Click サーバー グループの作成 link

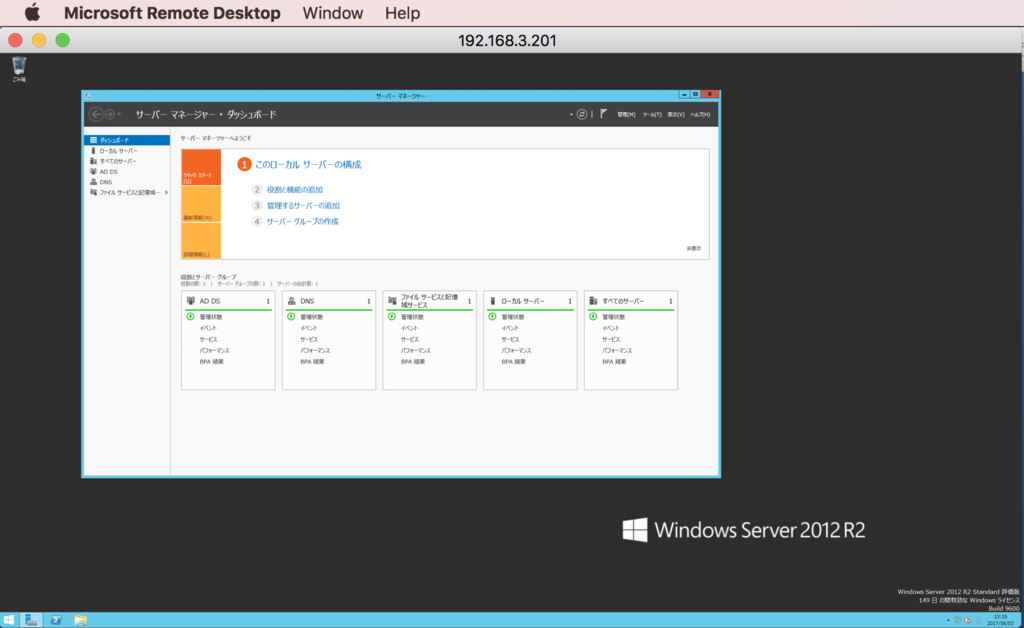click(302, 221)
